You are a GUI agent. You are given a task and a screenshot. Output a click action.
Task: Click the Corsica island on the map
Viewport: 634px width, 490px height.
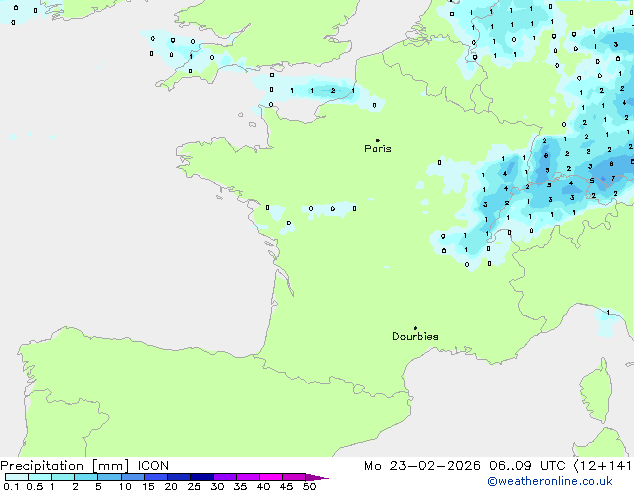click(x=596, y=390)
